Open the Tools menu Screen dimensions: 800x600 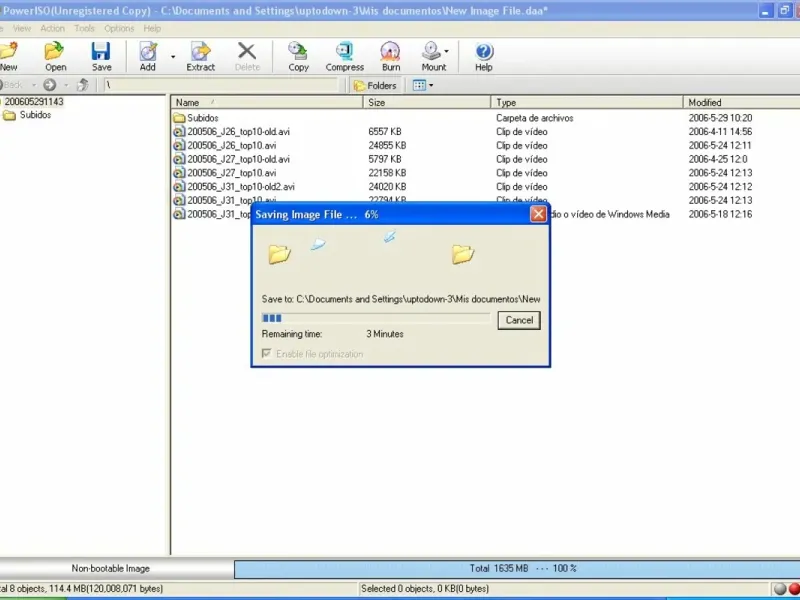84,29
